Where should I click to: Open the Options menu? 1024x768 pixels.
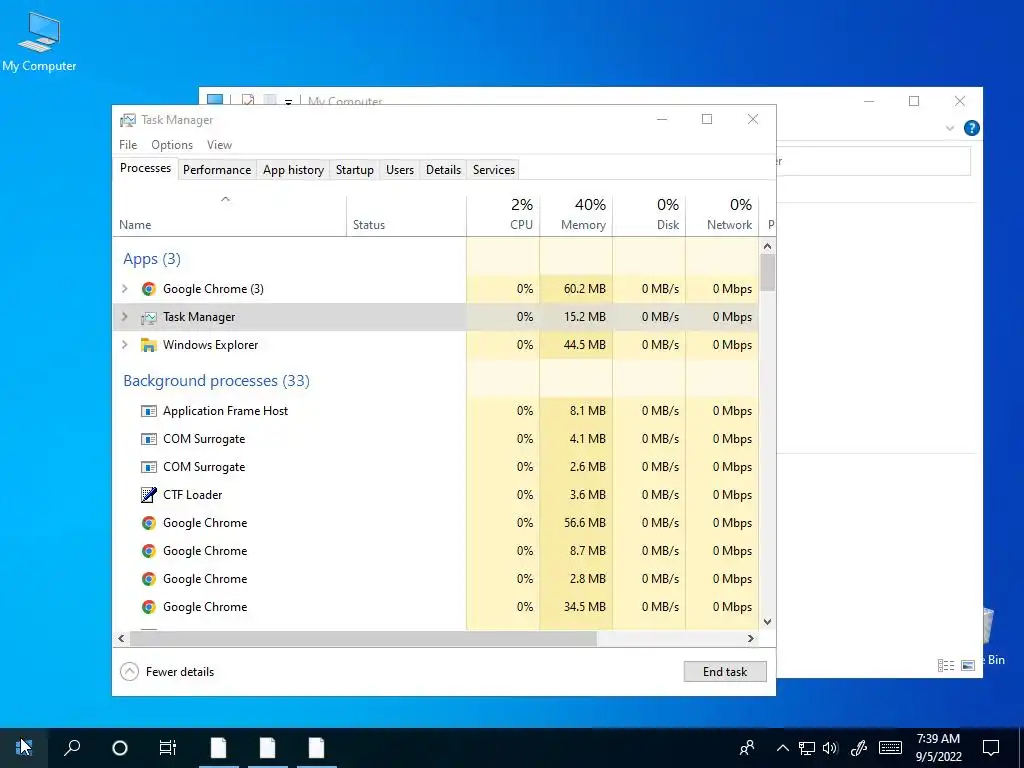[172, 145]
